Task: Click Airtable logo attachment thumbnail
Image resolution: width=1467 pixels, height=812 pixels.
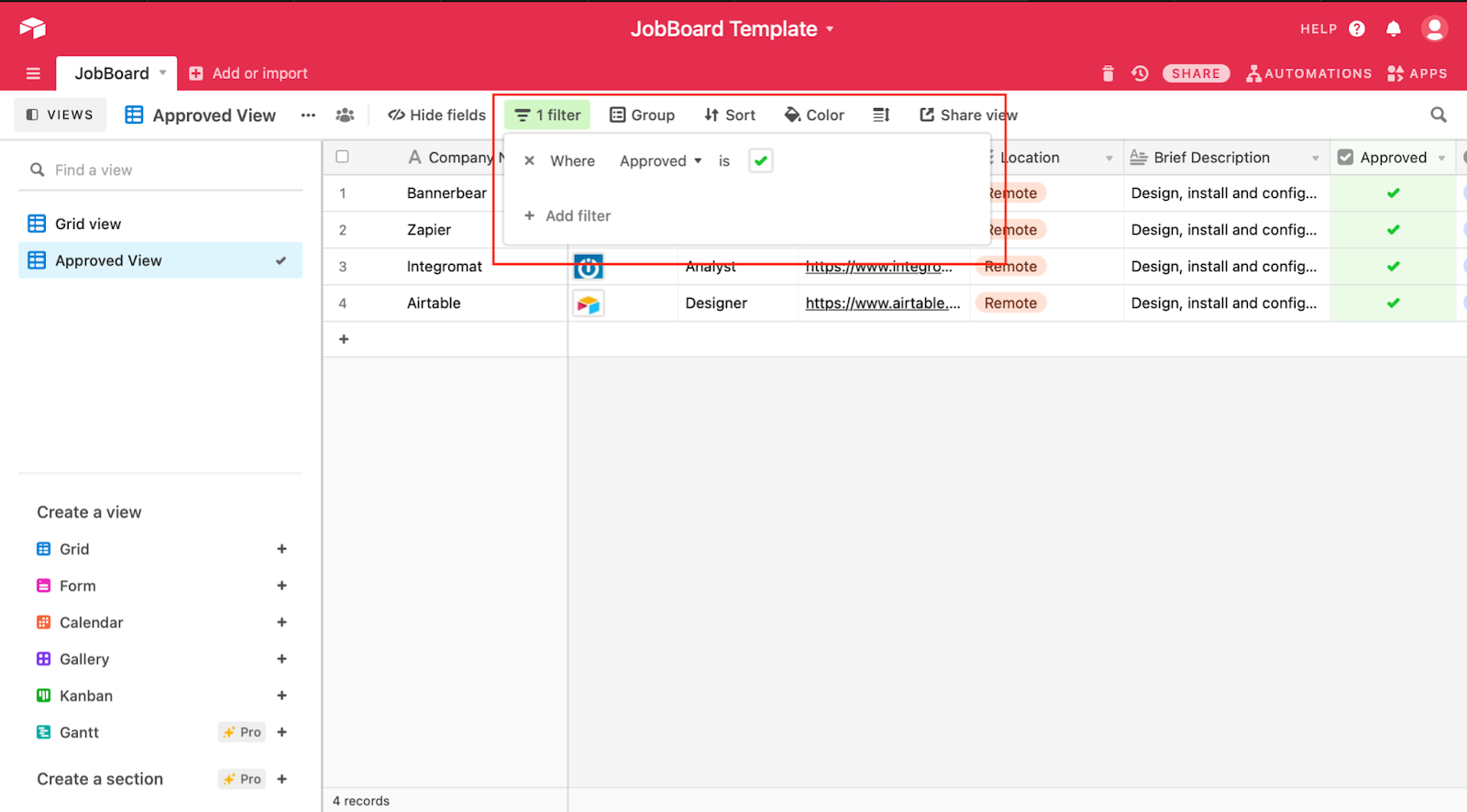Action: coord(588,303)
